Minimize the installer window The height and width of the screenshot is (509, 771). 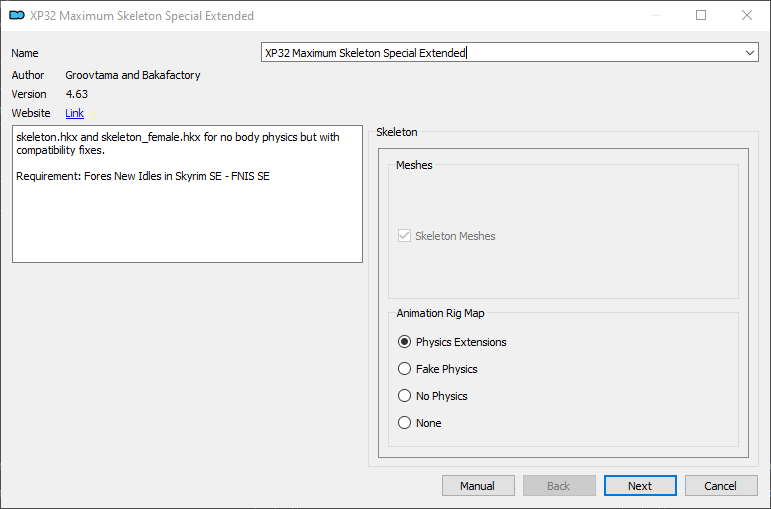(655, 15)
